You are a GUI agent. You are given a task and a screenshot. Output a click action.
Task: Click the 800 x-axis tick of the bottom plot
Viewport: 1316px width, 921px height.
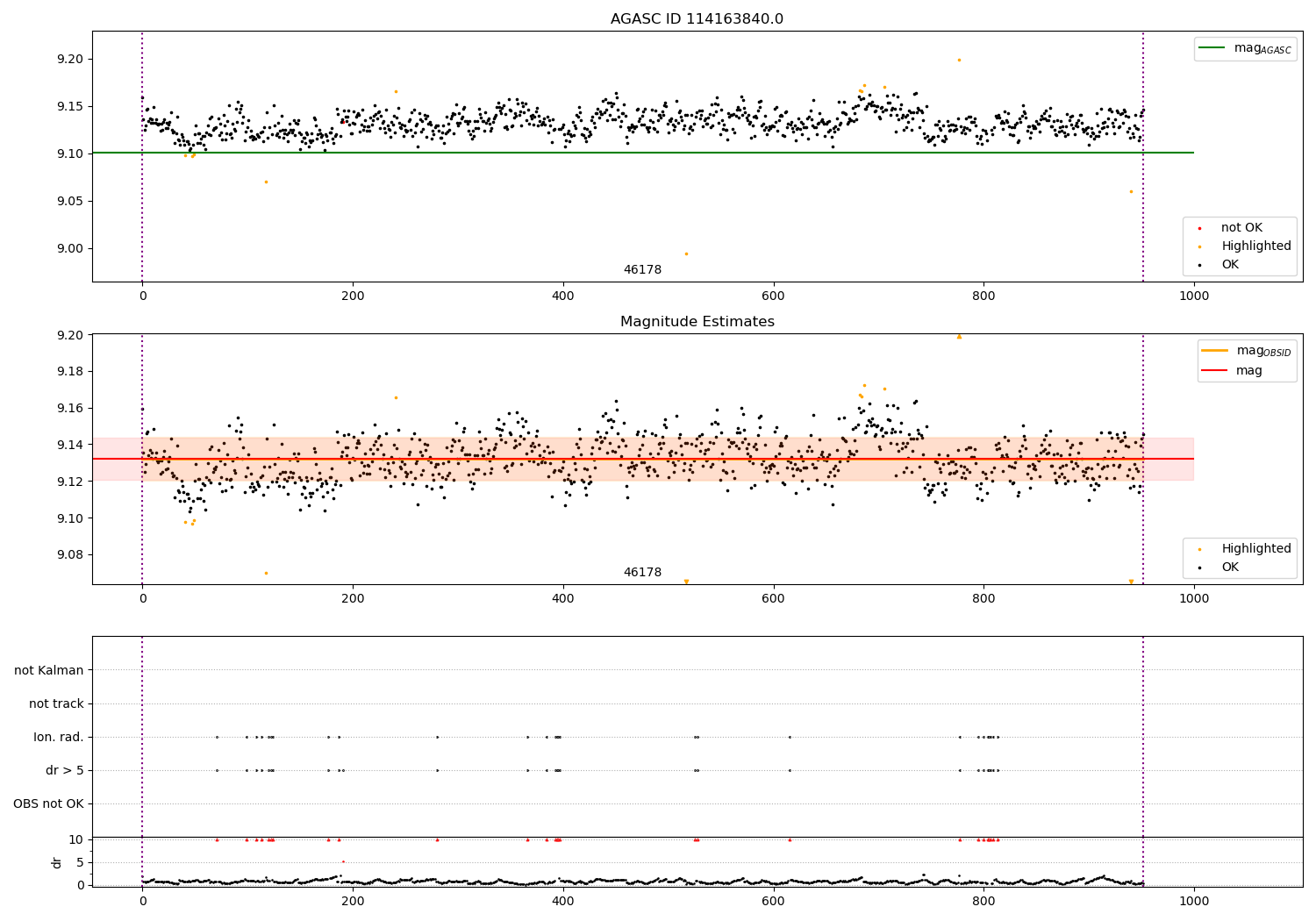pos(983,901)
